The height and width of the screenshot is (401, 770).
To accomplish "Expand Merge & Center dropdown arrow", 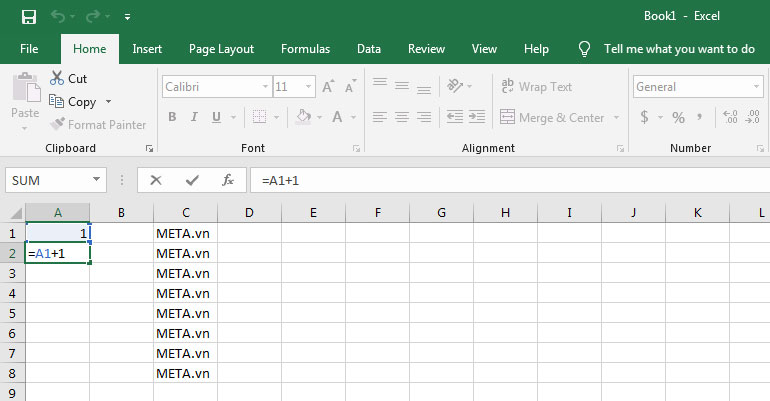I will [x=616, y=118].
